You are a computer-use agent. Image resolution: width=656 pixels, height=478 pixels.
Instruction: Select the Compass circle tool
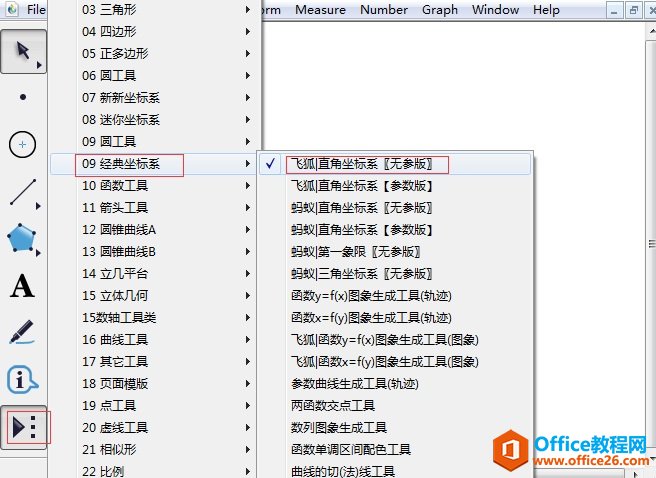[22, 145]
